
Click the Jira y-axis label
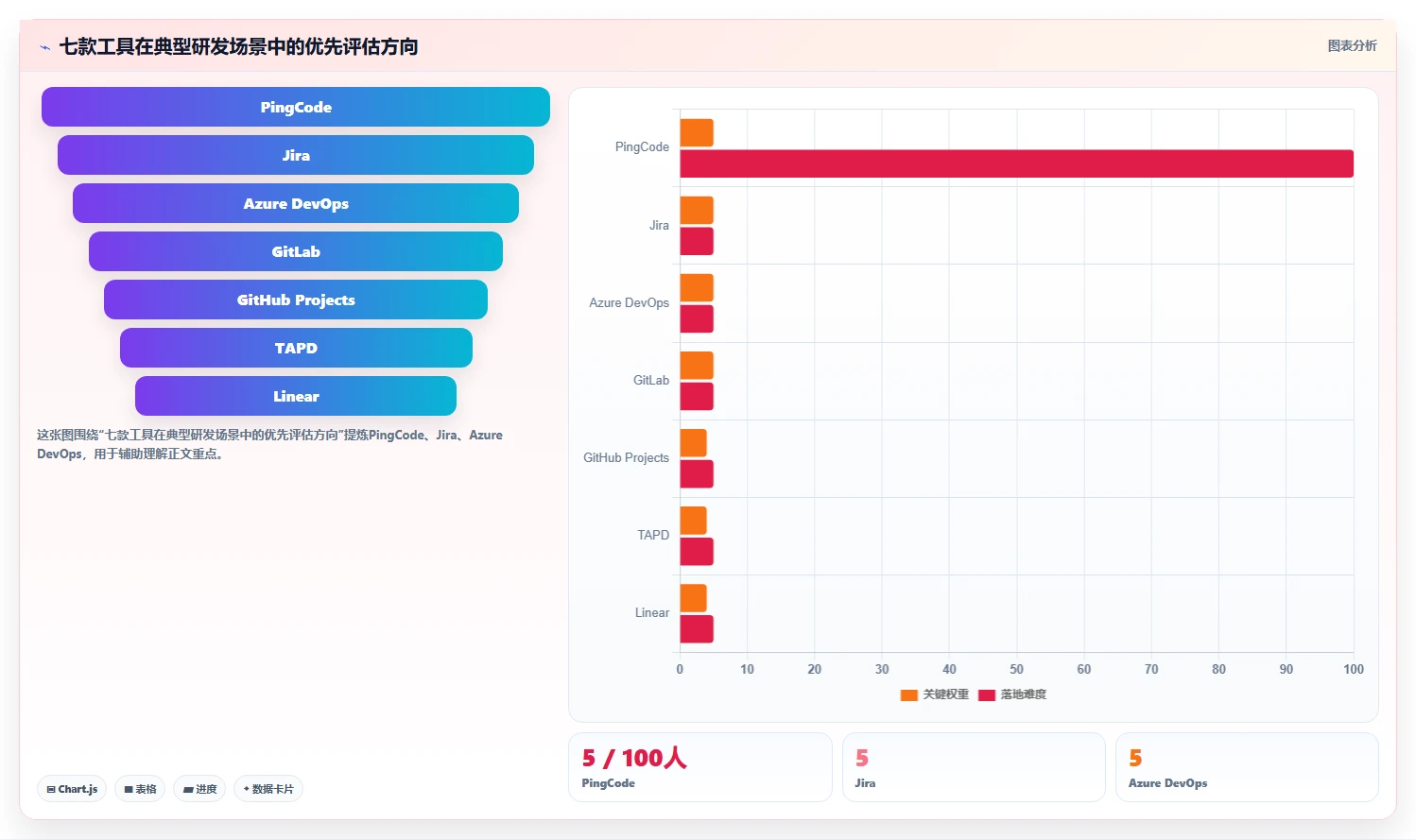659,225
